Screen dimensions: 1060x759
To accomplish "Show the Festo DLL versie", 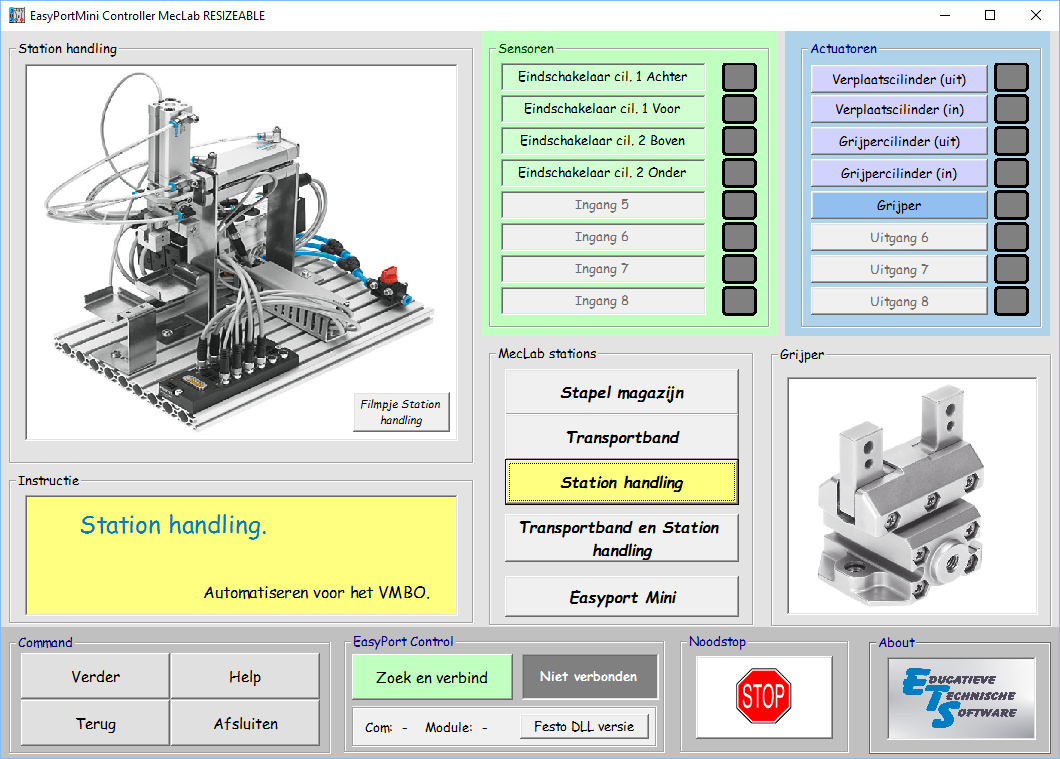I will click(584, 727).
